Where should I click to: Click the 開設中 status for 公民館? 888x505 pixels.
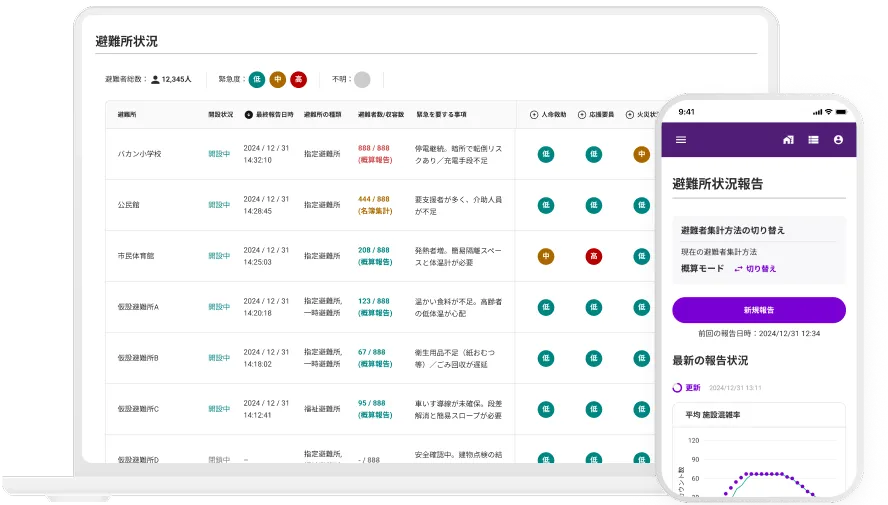tap(219, 205)
